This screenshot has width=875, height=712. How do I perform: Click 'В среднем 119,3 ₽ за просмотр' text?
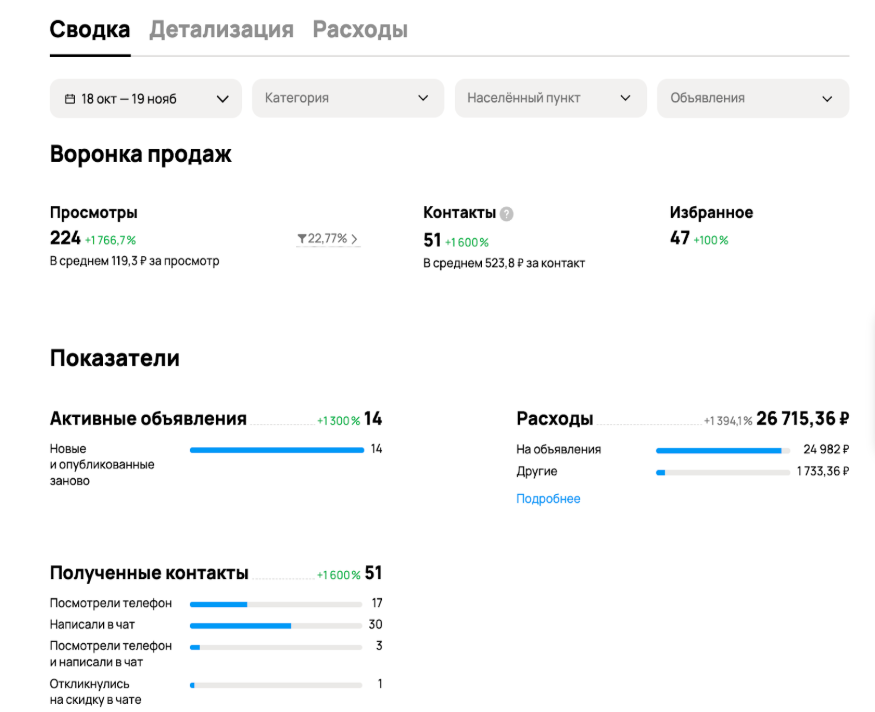(134, 261)
